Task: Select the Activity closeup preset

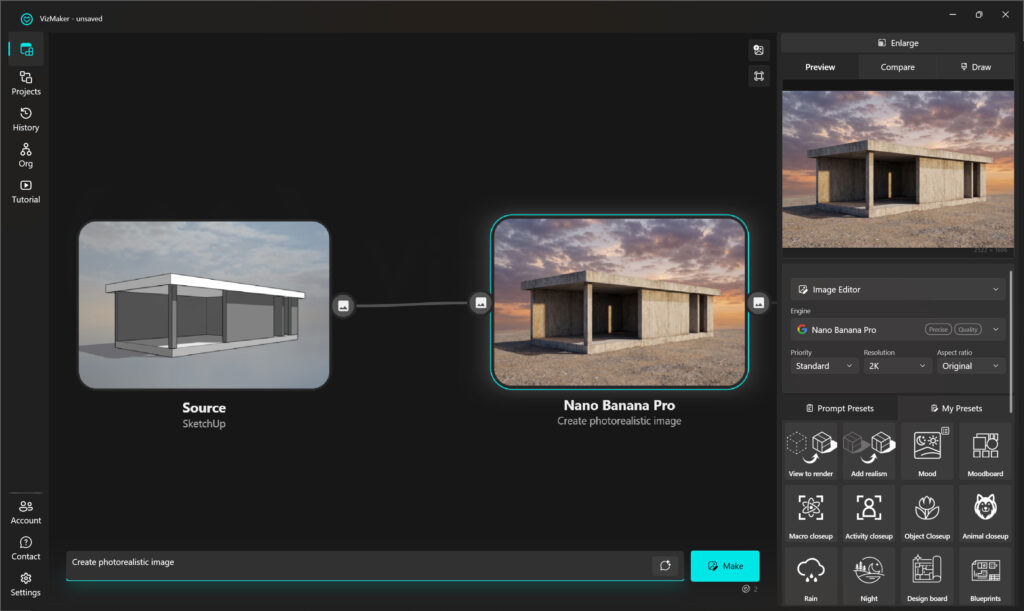Action: pyautogui.click(x=869, y=514)
